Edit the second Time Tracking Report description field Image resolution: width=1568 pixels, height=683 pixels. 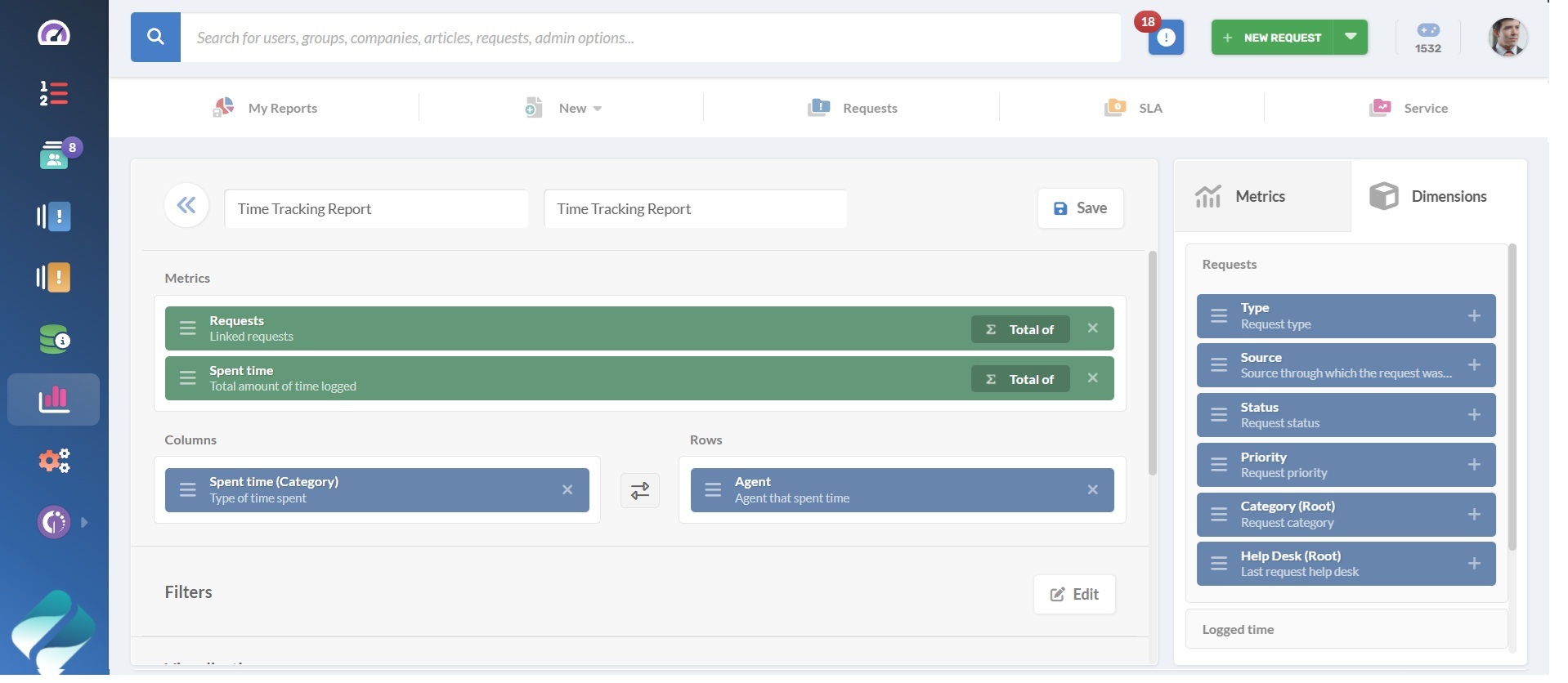pyautogui.click(x=696, y=209)
